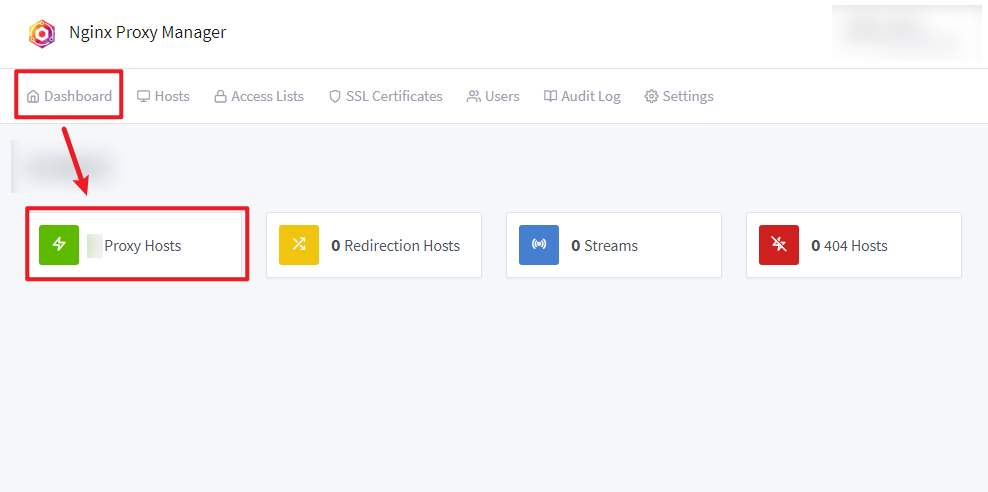Open the Proxy Hosts card label
This screenshot has height=492, width=988.
pyautogui.click(x=143, y=246)
